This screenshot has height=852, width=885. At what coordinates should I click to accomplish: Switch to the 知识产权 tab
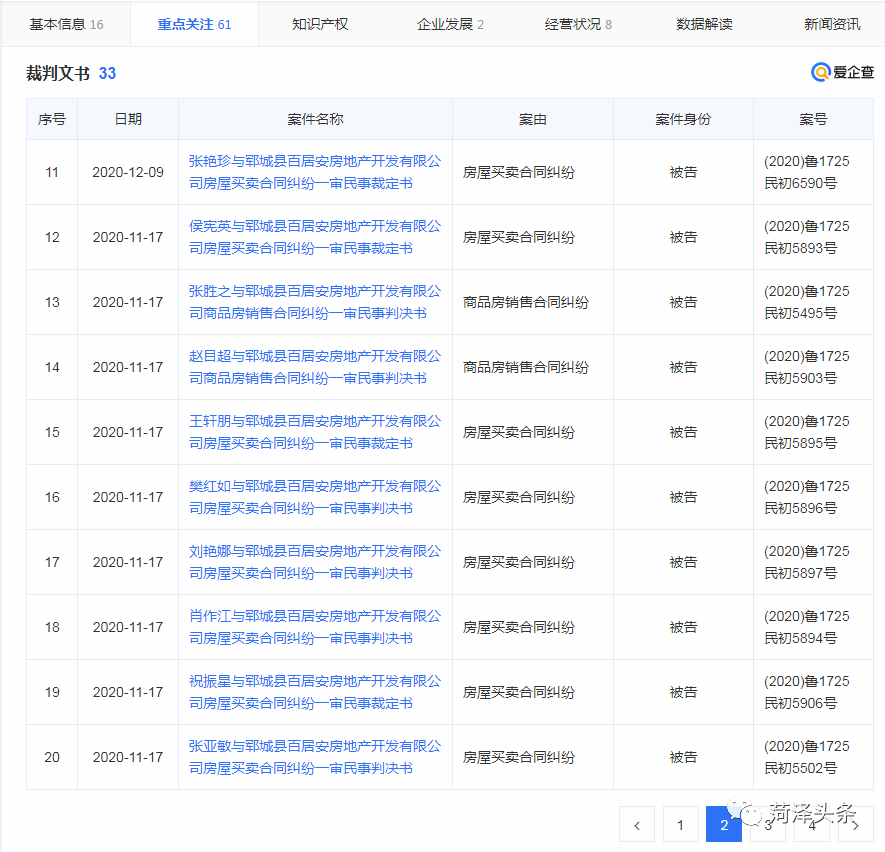point(320,24)
